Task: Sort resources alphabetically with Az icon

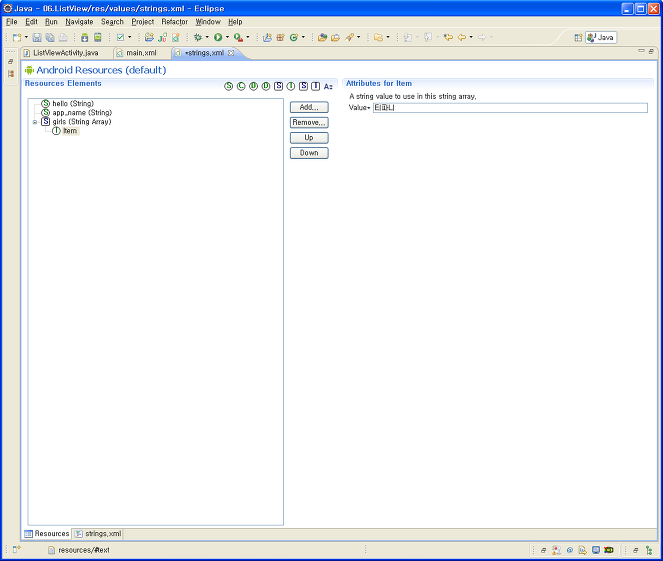Action: 328,86
